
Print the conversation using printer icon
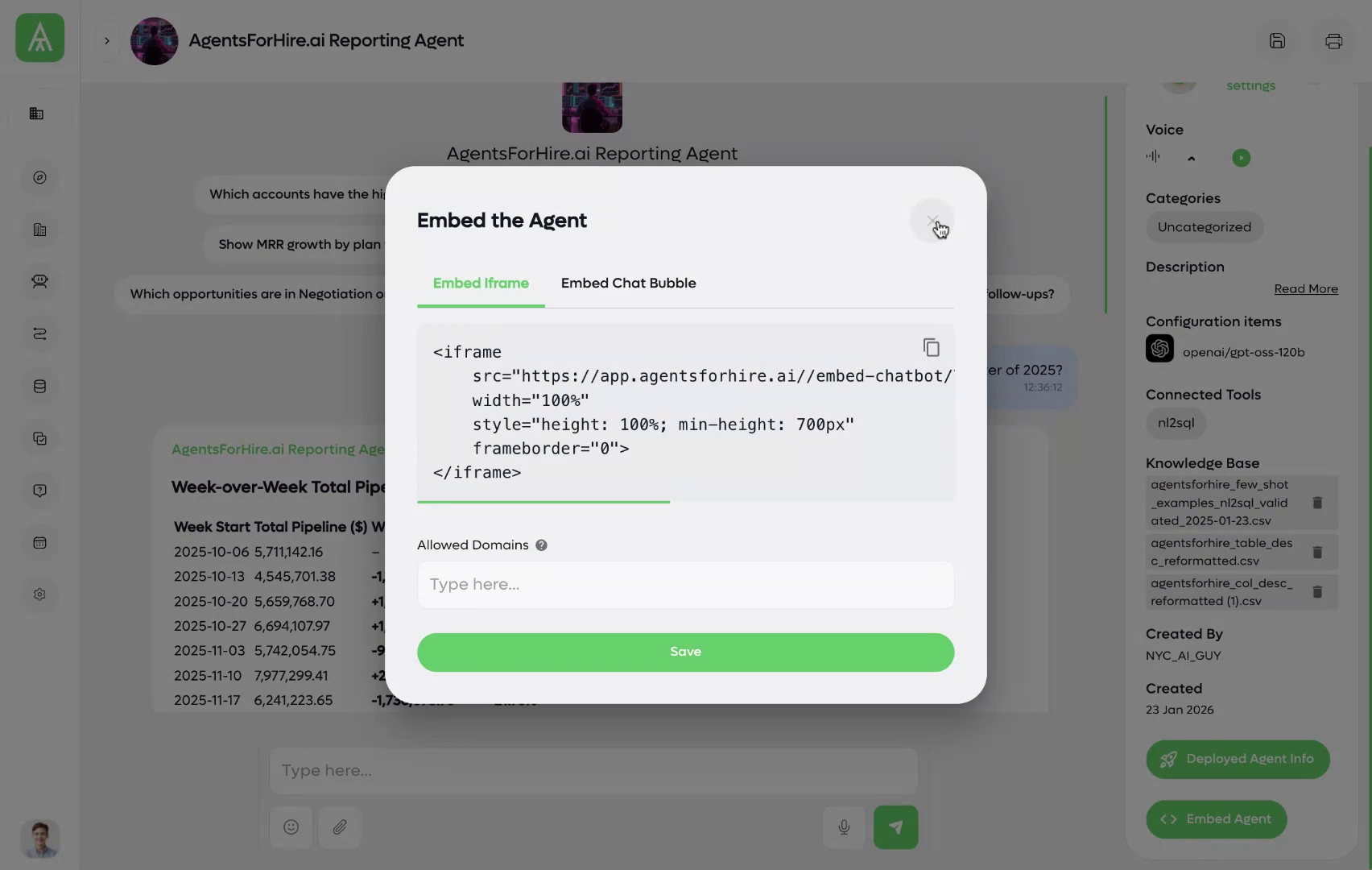pos(1333,40)
